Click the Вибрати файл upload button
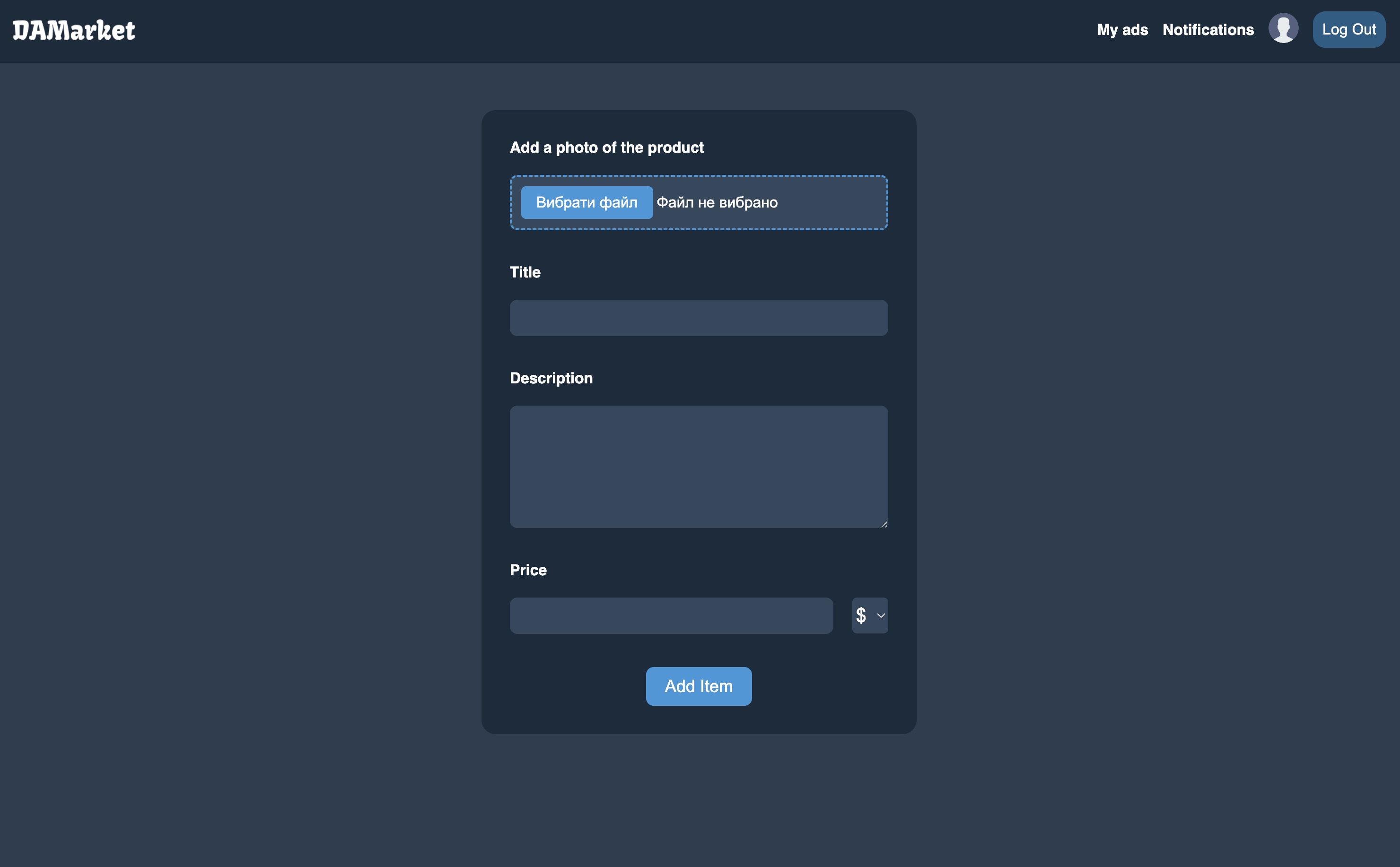This screenshot has width=1400, height=867. coord(586,202)
